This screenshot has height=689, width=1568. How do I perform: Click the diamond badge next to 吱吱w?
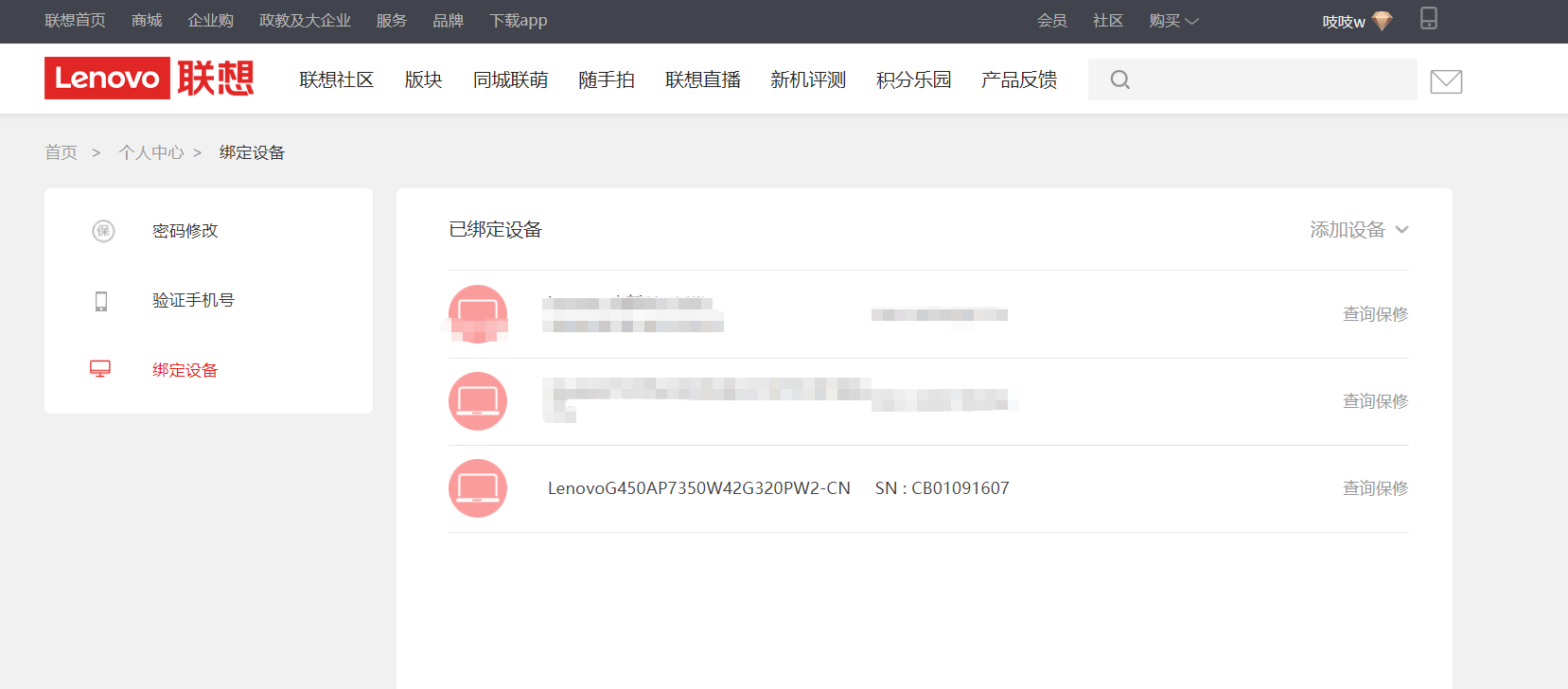(1383, 21)
